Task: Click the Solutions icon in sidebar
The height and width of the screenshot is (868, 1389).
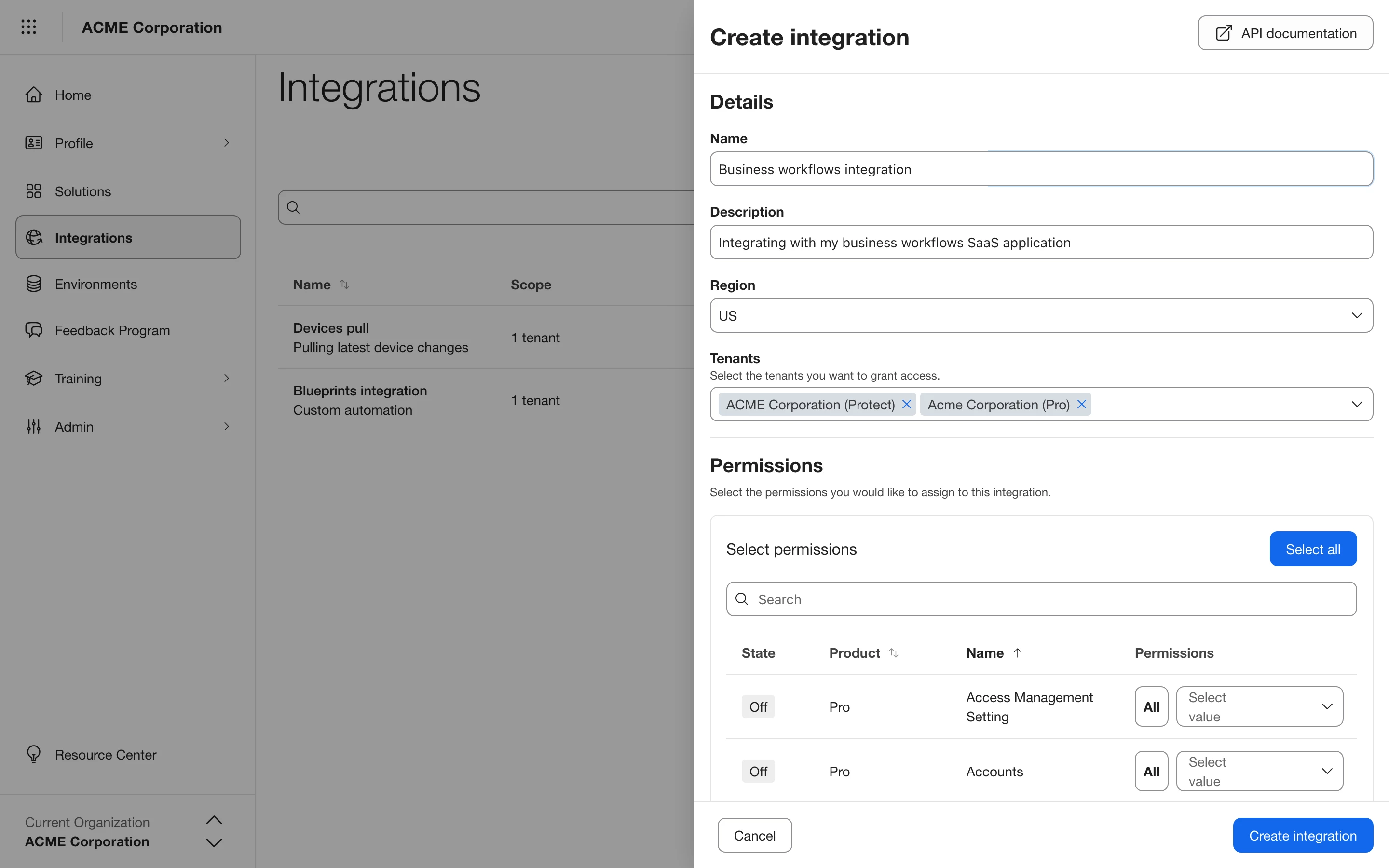Action: tap(34, 191)
